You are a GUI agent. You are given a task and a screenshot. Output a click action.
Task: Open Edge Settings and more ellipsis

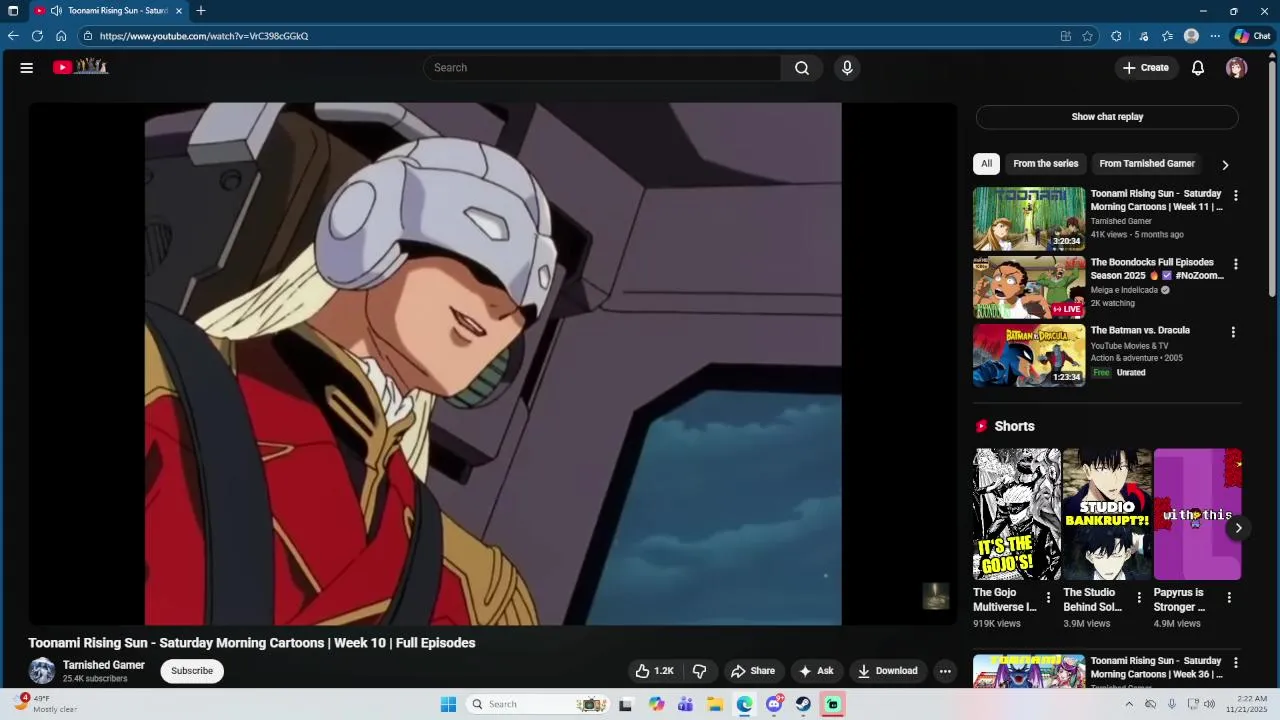pos(1215,36)
